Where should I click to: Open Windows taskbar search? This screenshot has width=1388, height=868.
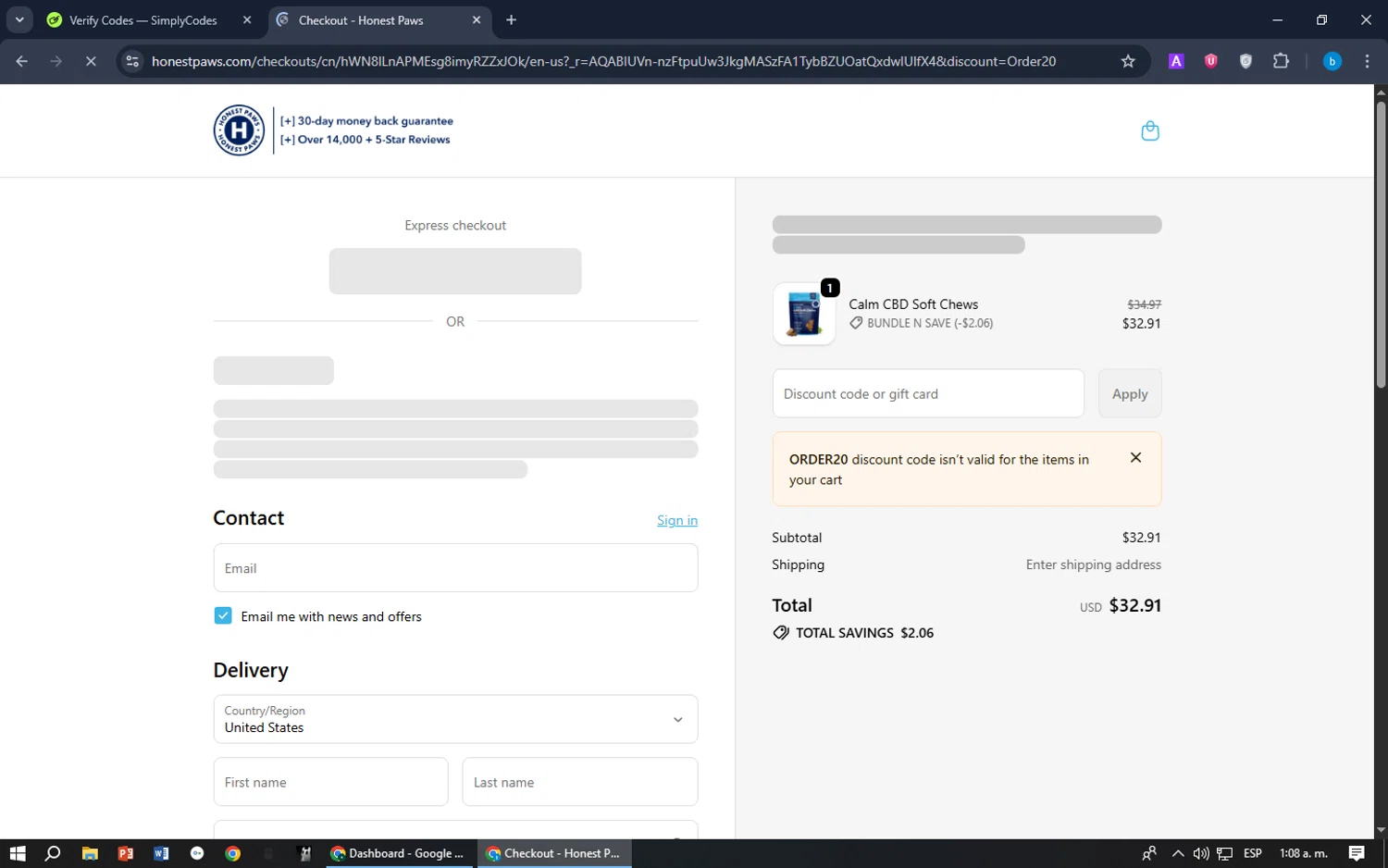[53, 853]
